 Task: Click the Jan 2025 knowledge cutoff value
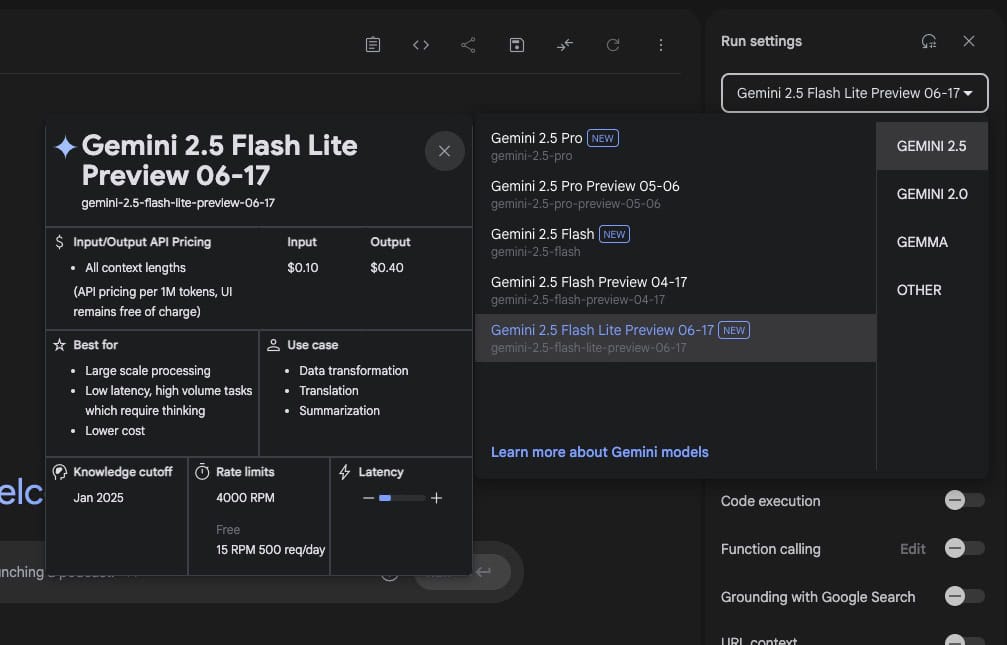pos(98,498)
